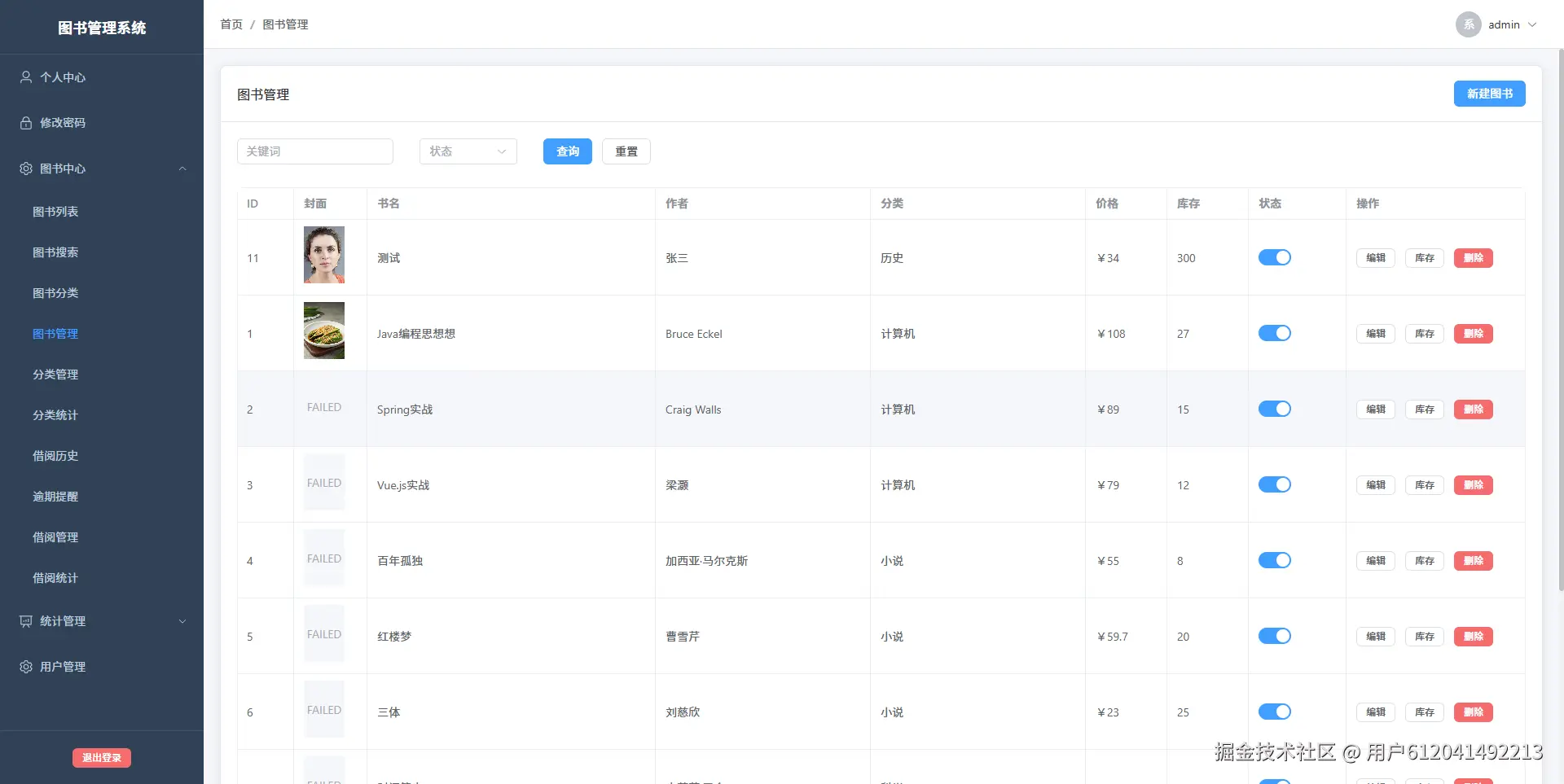Click the 退出登录 logout button
This screenshot has width=1564, height=784.
(x=102, y=758)
